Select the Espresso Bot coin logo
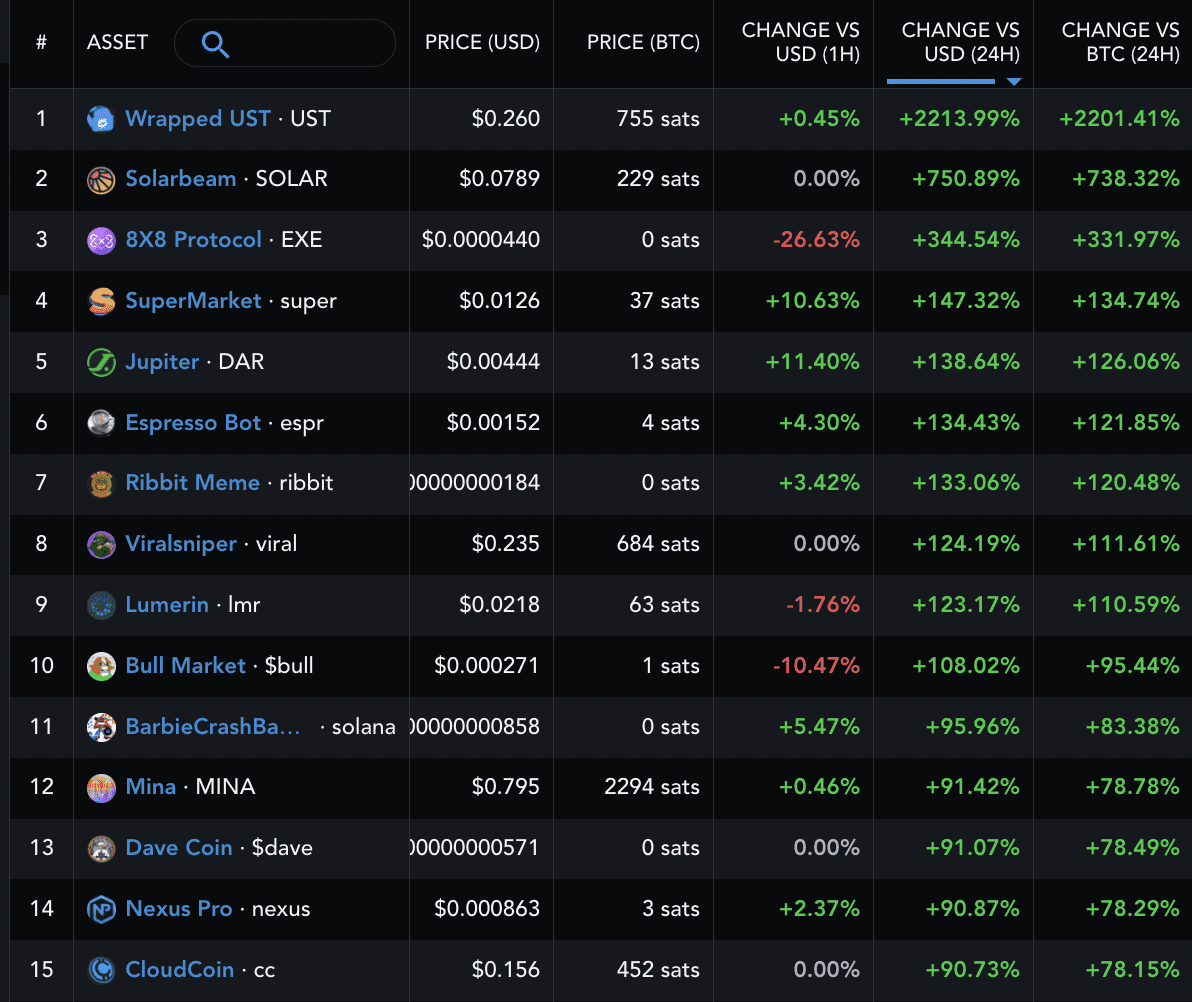Screen dimensions: 1192x1002 pos(101,422)
